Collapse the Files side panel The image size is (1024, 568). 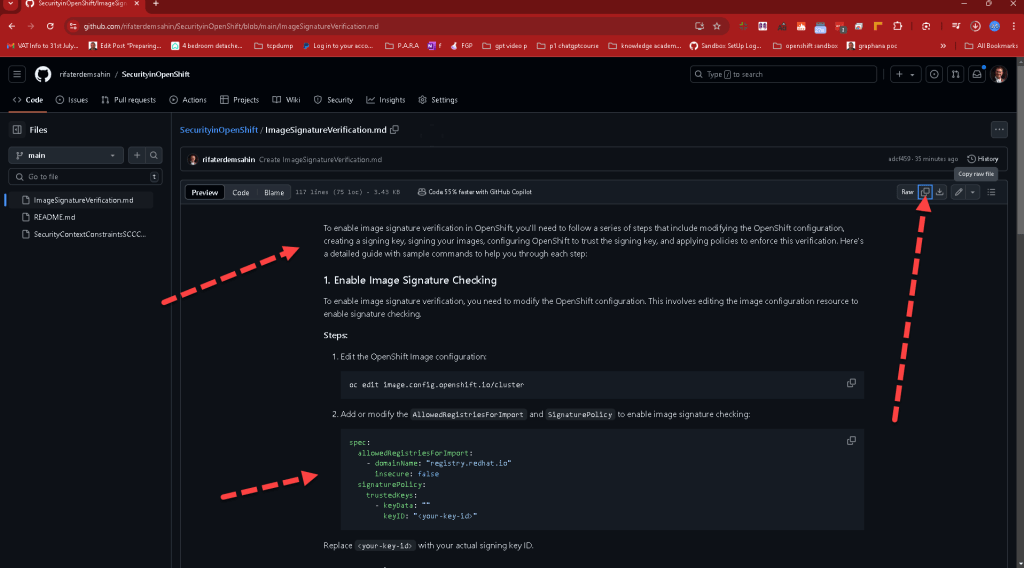tap(18, 130)
